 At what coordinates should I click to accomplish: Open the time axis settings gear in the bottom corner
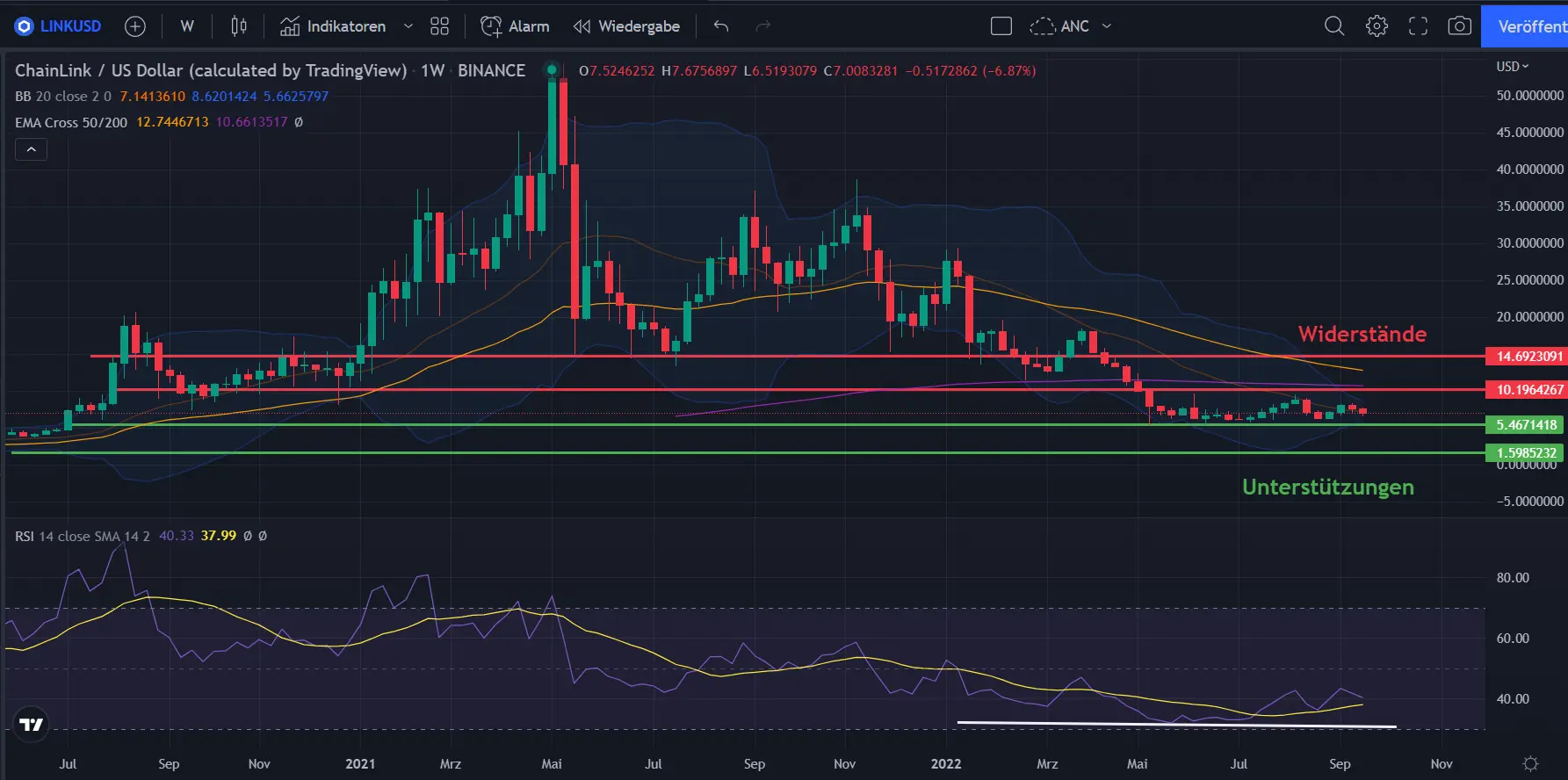pyautogui.click(x=1530, y=764)
